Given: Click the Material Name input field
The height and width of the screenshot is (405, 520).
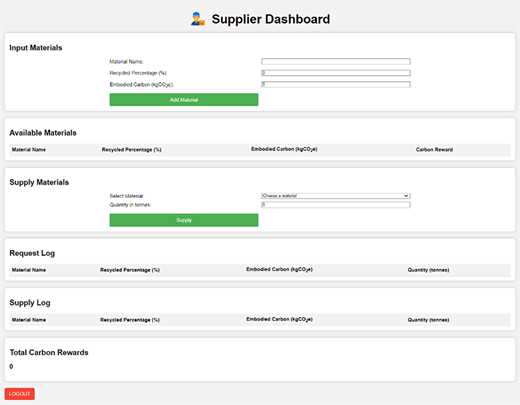Looking at the screenshot, I should [x=336, y=61].
